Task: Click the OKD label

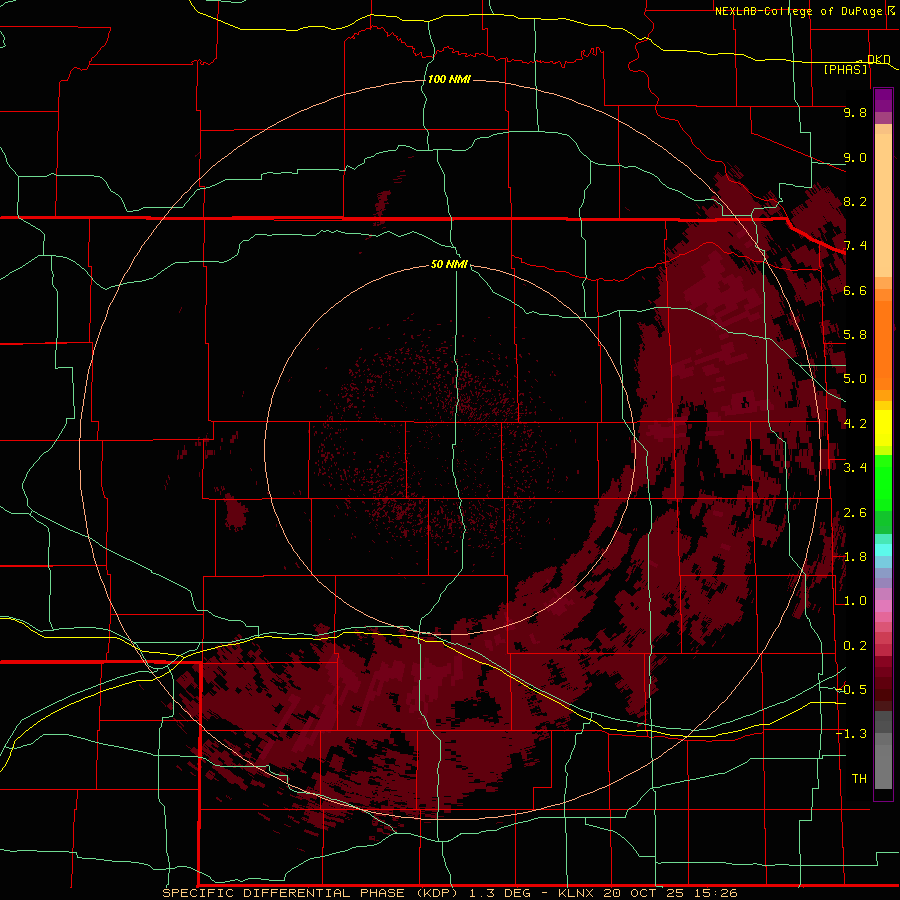Action: coord(878,59)
